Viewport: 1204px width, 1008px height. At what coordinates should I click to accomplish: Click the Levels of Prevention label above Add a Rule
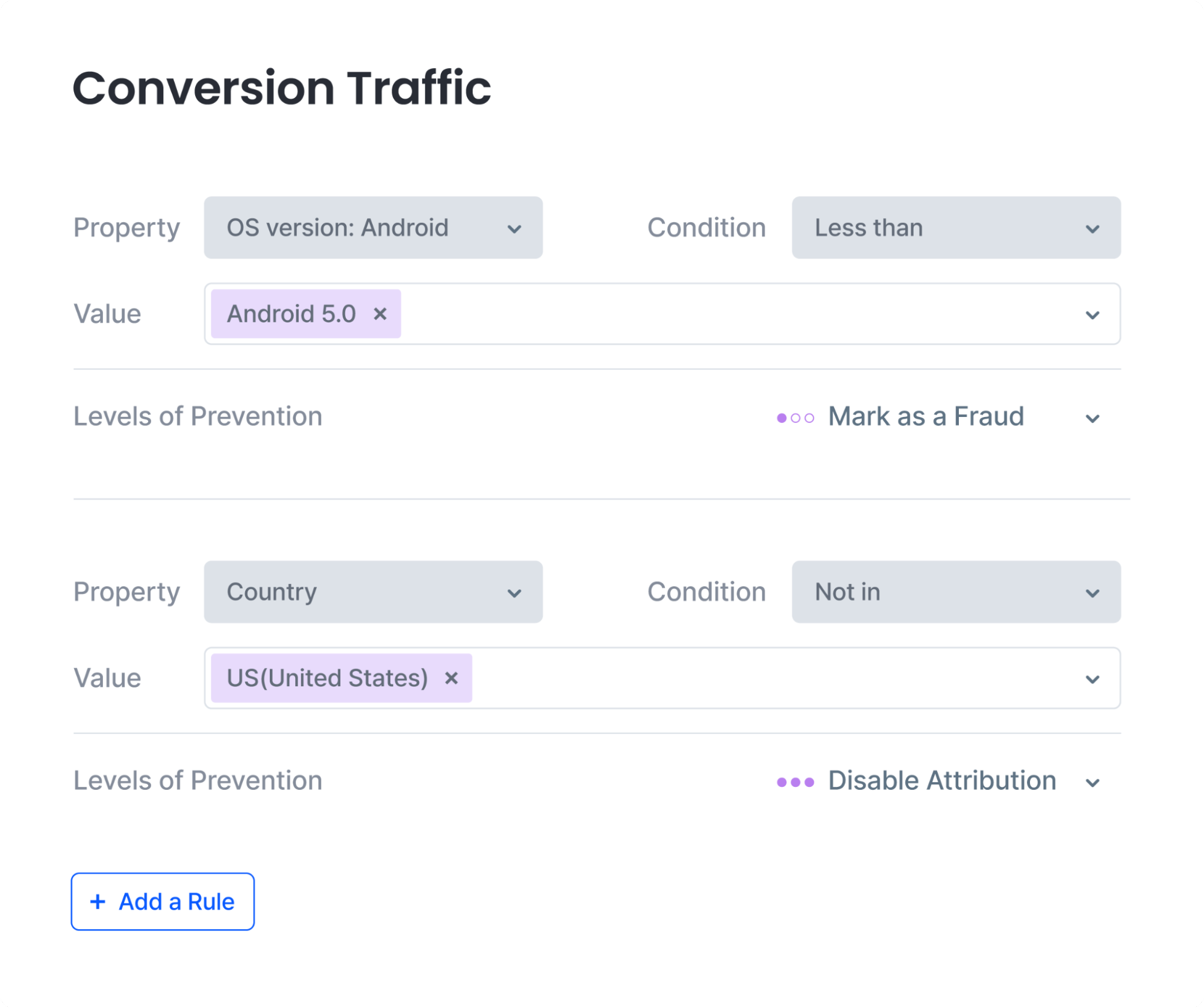coord(198,781)
